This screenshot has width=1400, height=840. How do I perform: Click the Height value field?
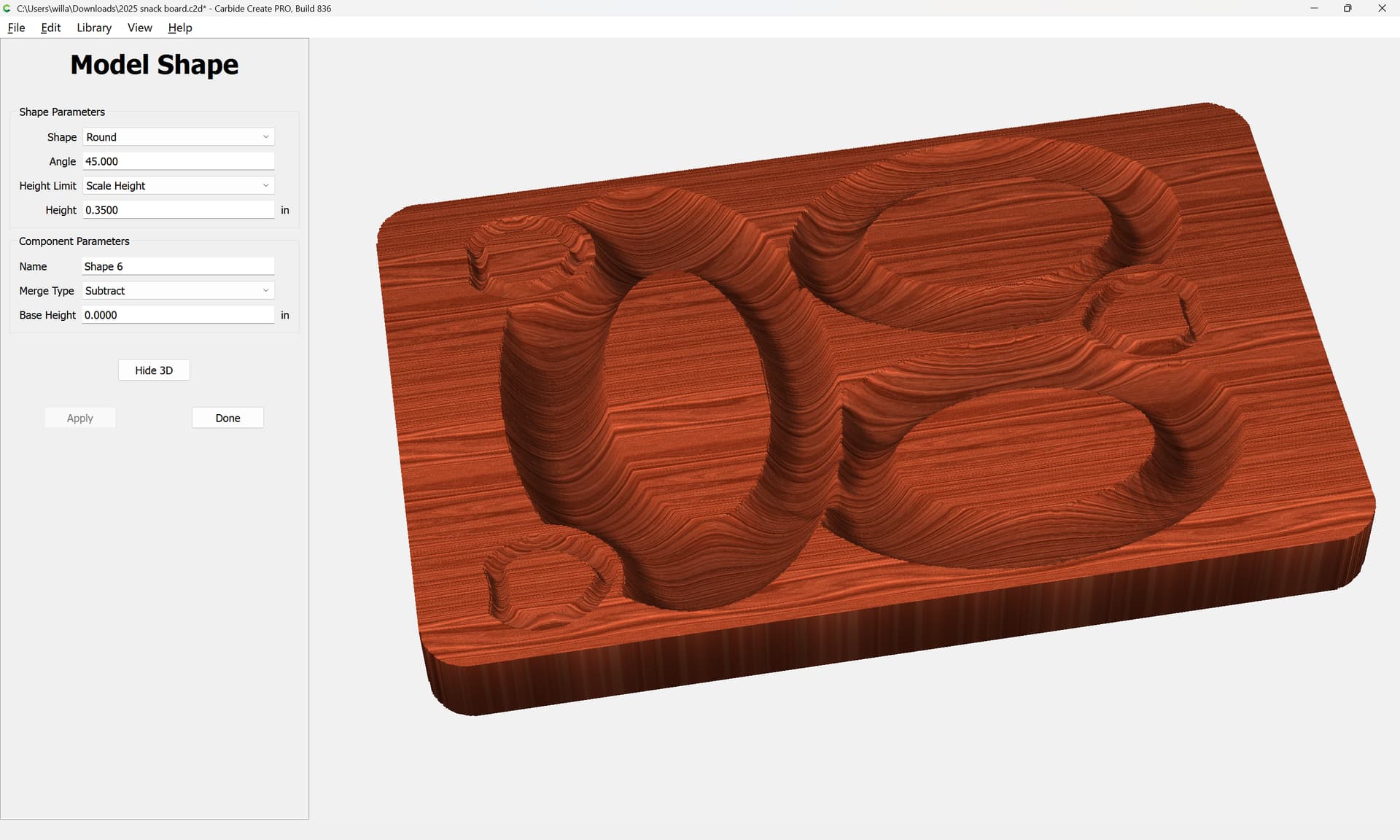pyautogui.click(x=178, y=210)
